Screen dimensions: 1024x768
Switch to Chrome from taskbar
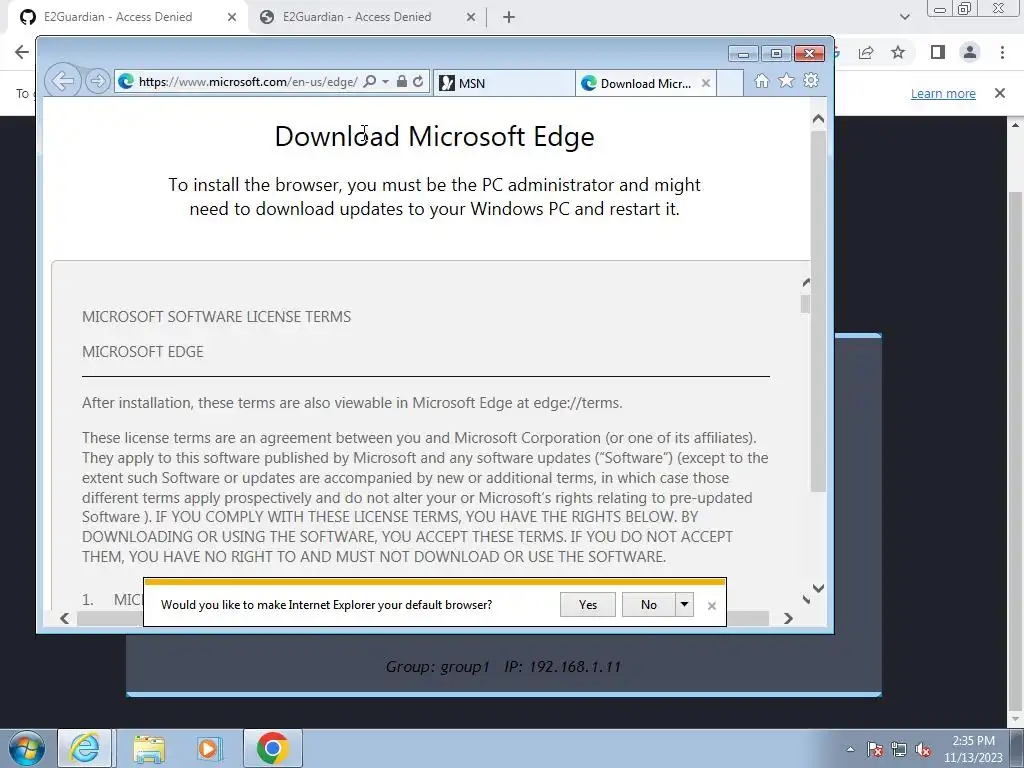click(x=272, y=748)
